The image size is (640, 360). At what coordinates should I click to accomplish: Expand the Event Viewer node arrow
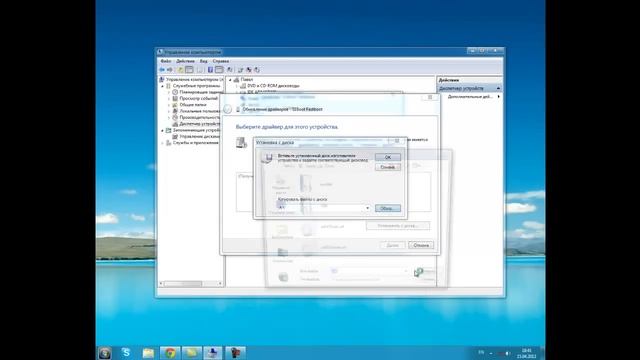pyautogui.click(x=169, y=98)
